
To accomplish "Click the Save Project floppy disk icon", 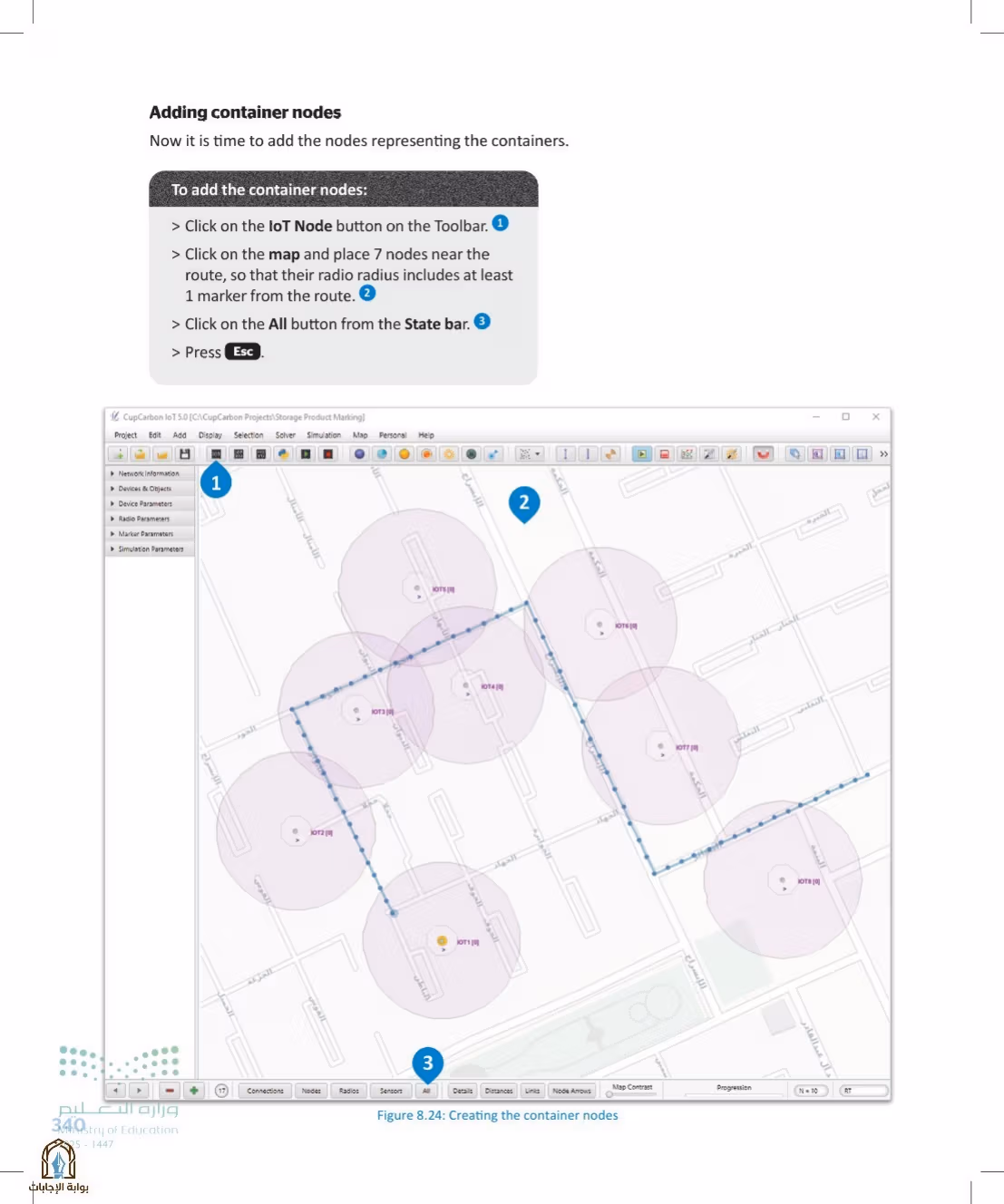I will coord(185,454).
